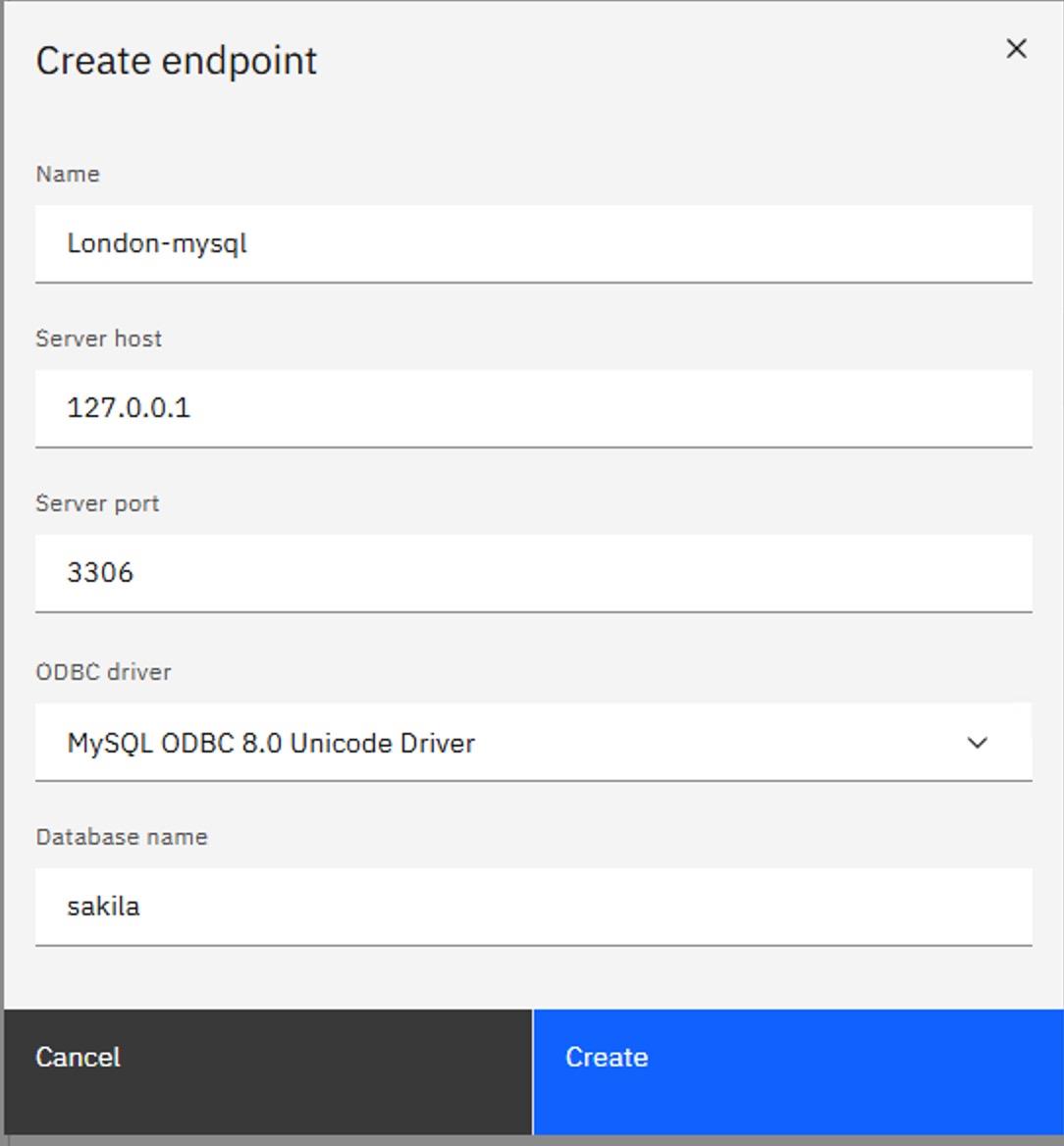Click the Database name label
The image size is (1064, 1146).
pos(122,837)
